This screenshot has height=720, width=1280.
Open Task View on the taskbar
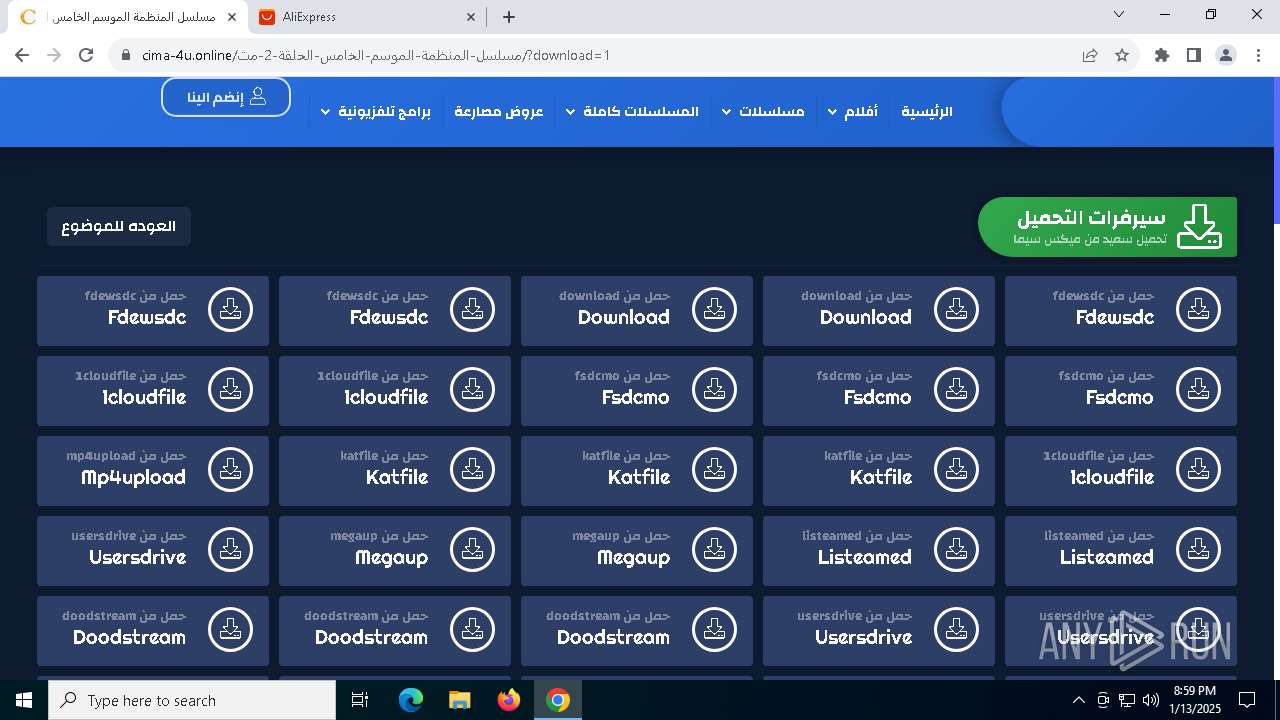click(x=360, y=700)
